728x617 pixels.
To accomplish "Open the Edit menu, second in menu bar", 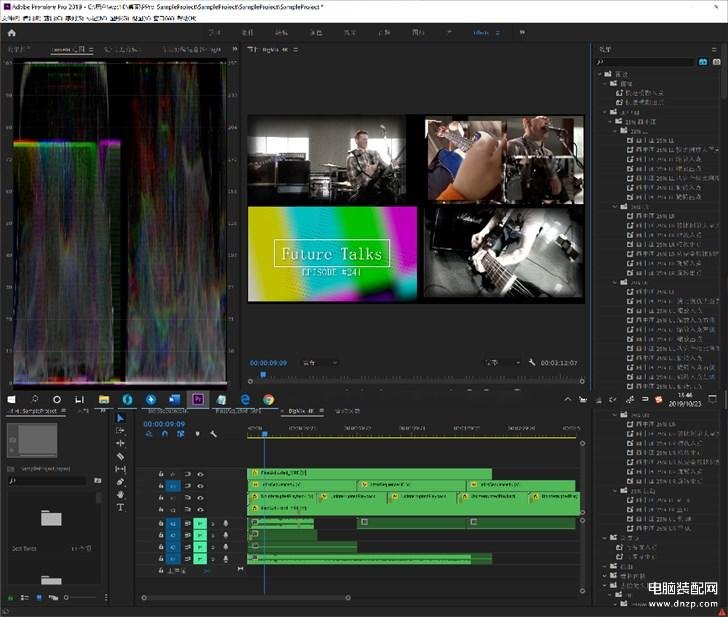I will coord(31,18).
